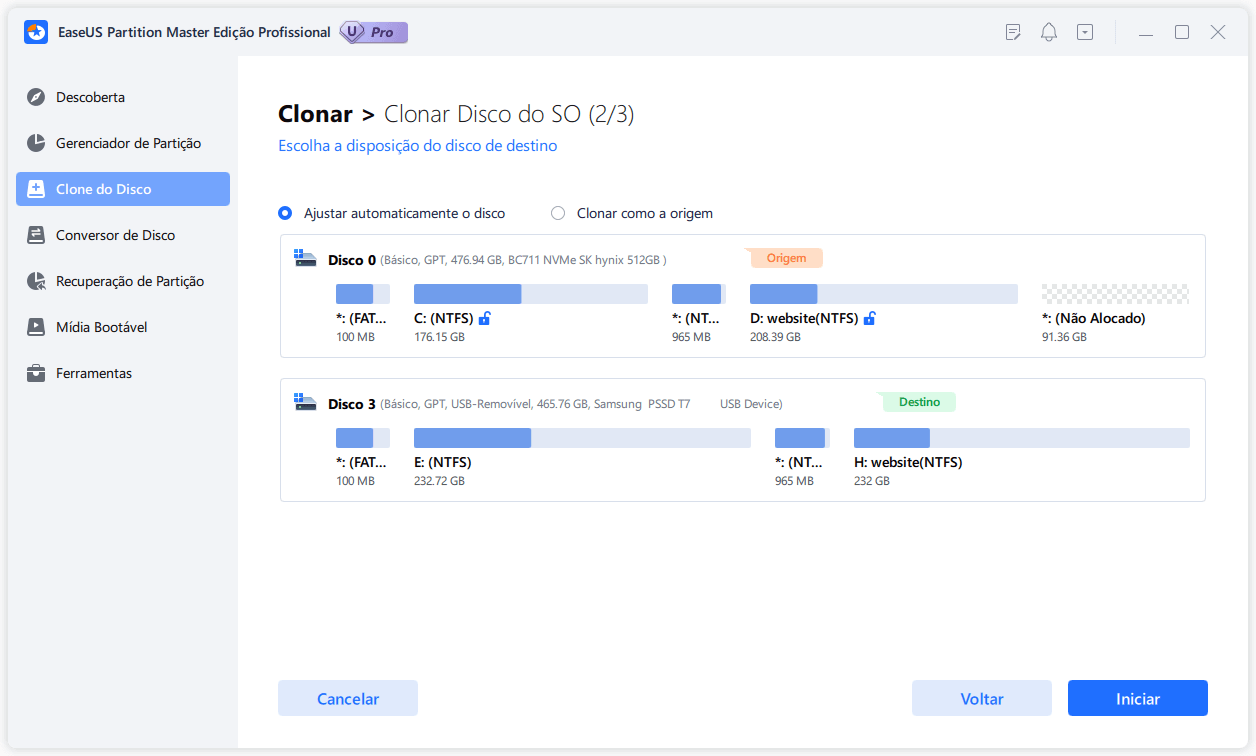Go to Descoberta section
This screenshot has height=756, width=1256.
pyautogui.click(x=123, y=97)
